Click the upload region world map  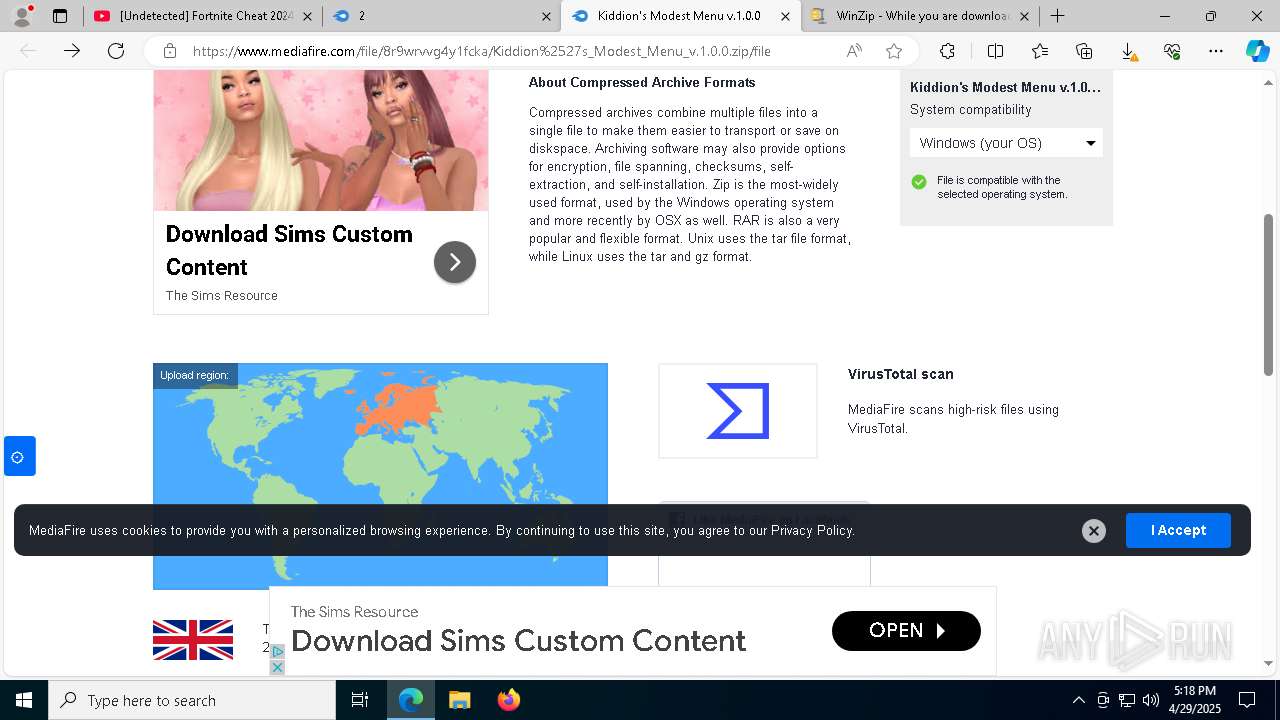coord(380,475)
